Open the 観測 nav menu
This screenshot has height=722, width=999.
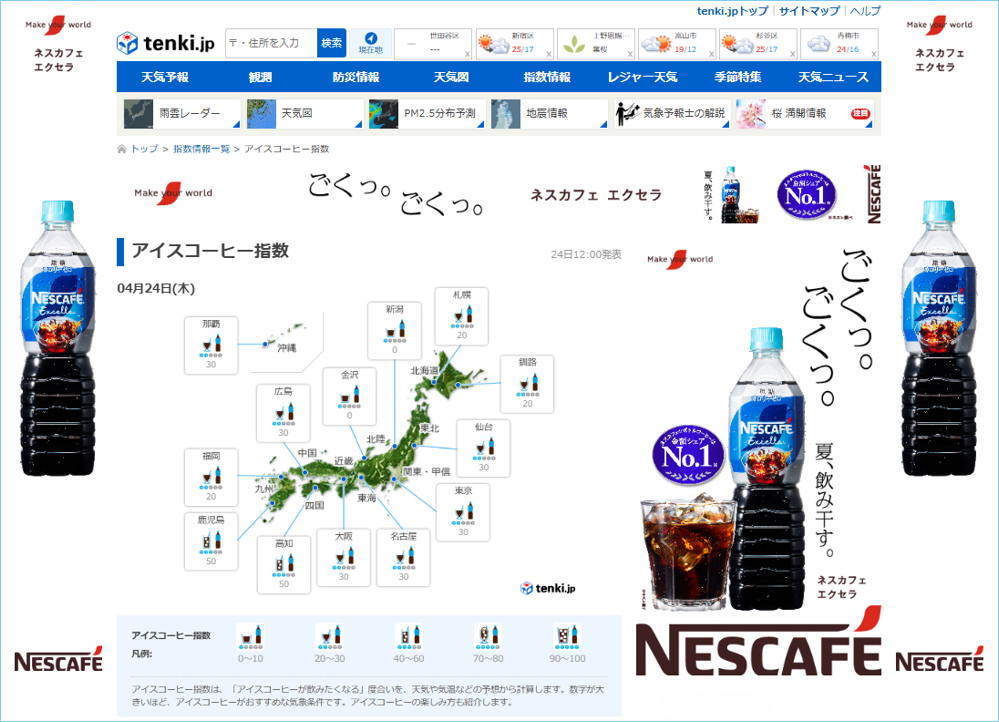(260, 77)
